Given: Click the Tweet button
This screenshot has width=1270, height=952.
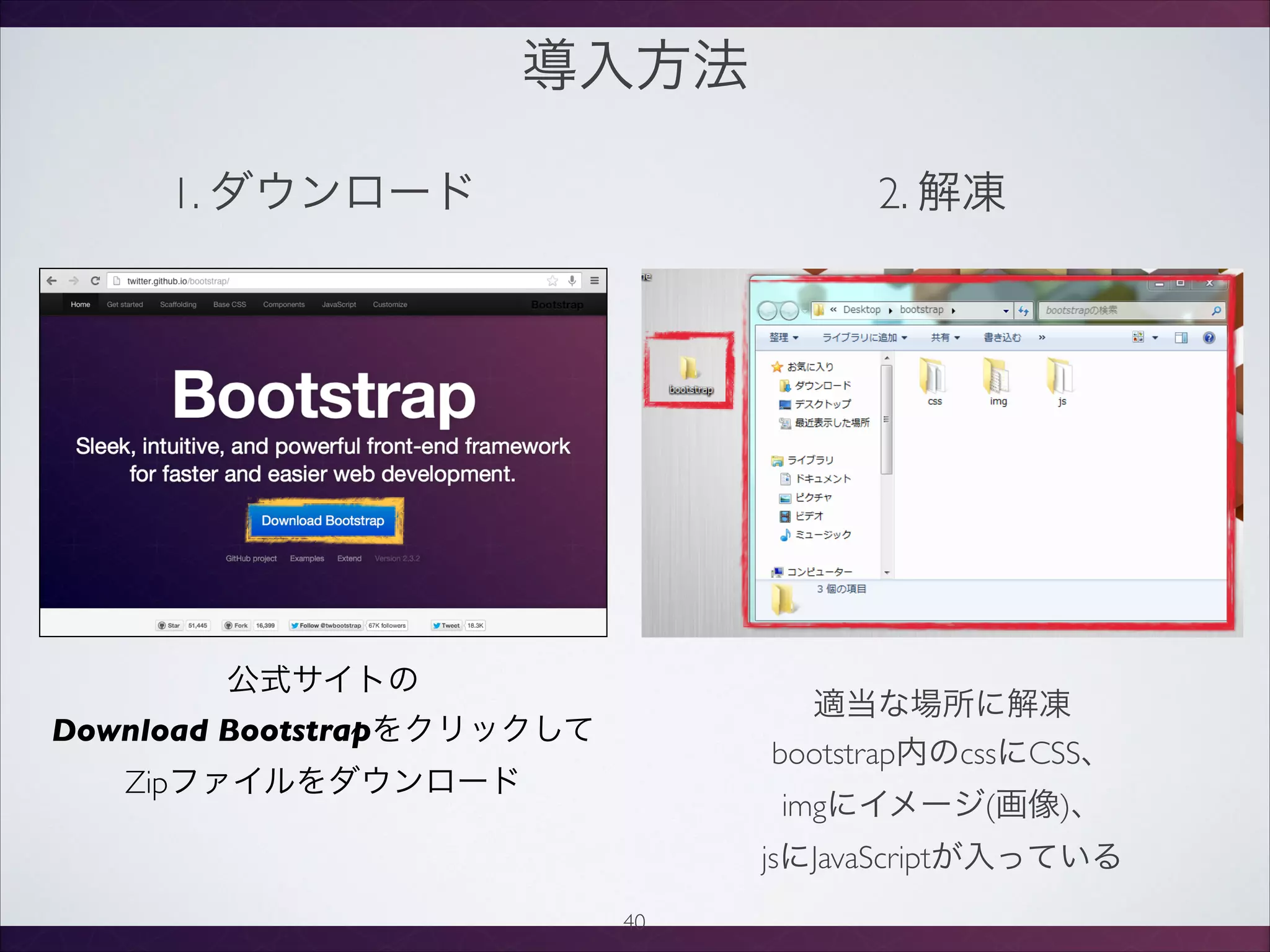Looking at the screenshot, I should (446, 625).
